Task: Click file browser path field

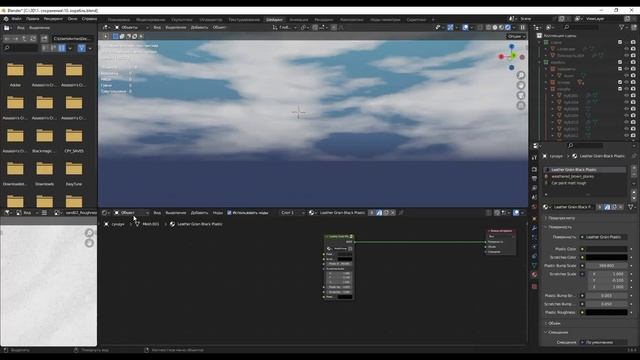Action: click(x=72, y=38)
